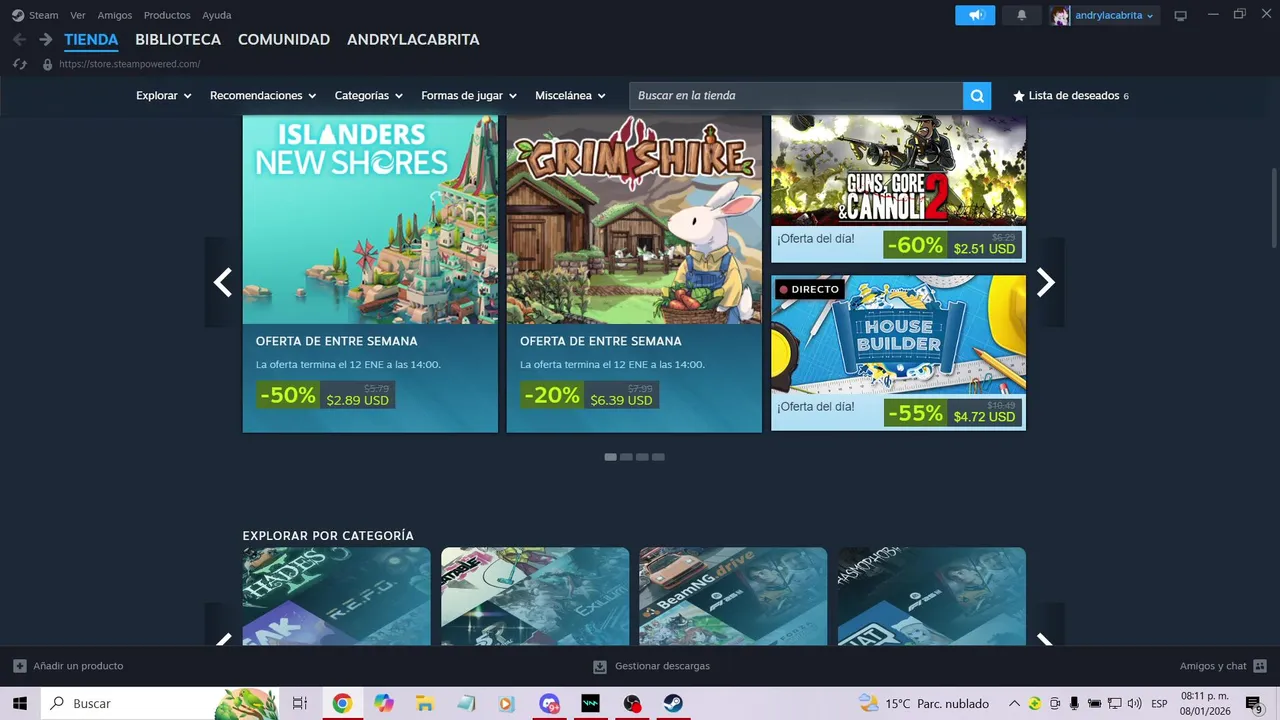Click the padlock icon beside the URL
This screenshot has width=1280, height=720.
47,64
